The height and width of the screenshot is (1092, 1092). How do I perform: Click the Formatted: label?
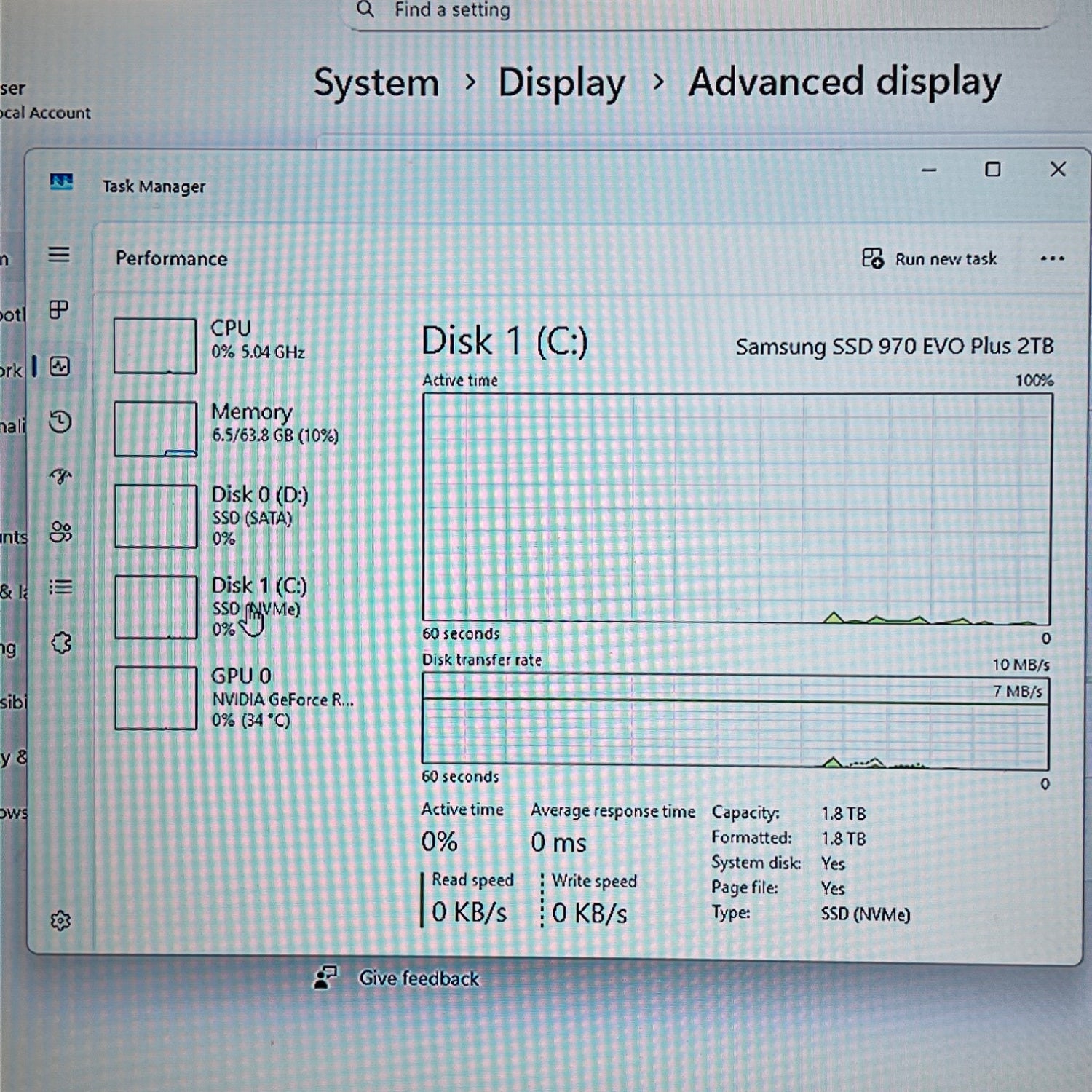(x=751, y=838)
